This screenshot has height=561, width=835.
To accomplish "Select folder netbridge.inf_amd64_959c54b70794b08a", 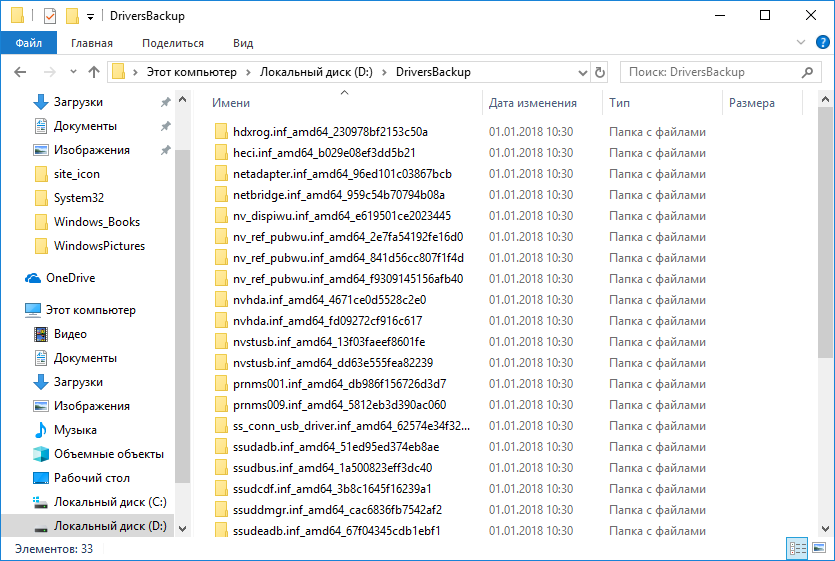I will coord(339,194).
